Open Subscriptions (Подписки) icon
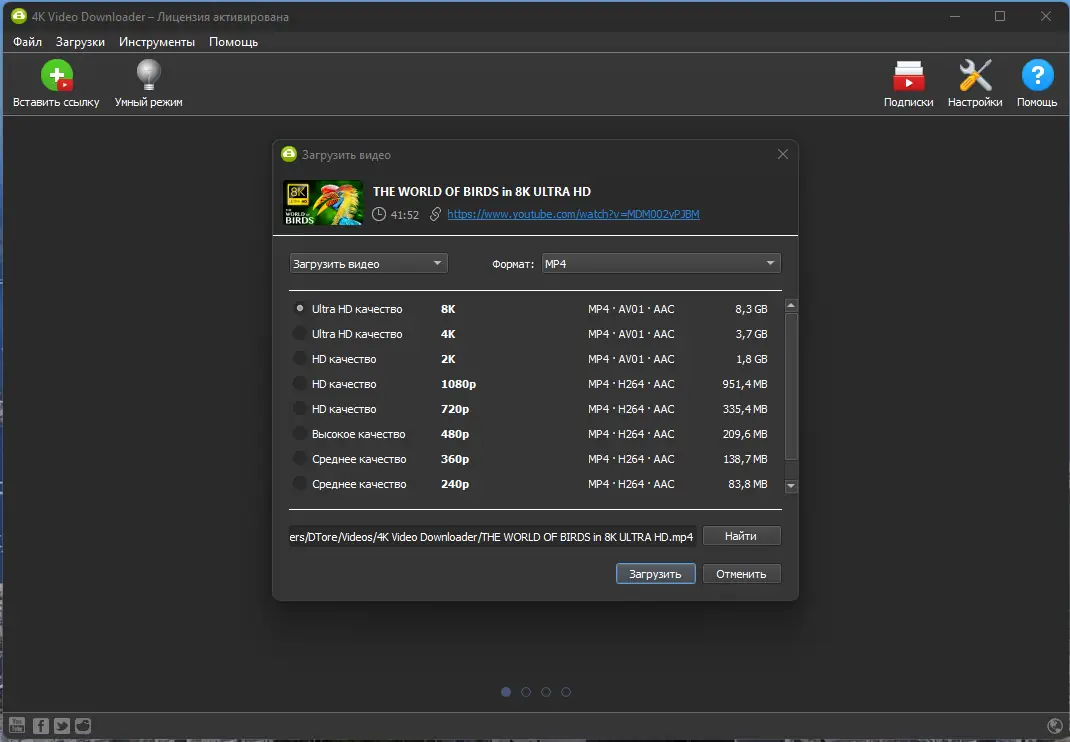1070x742 pixels. click(908, 76)
